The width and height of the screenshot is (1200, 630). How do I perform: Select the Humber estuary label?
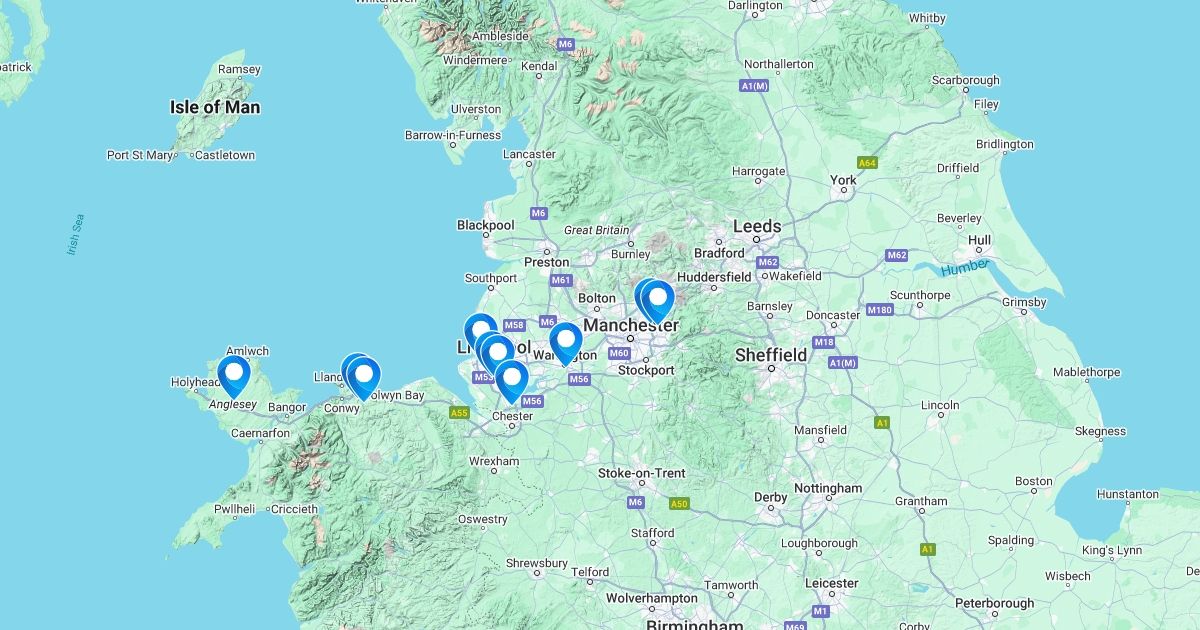pos(965,267)
